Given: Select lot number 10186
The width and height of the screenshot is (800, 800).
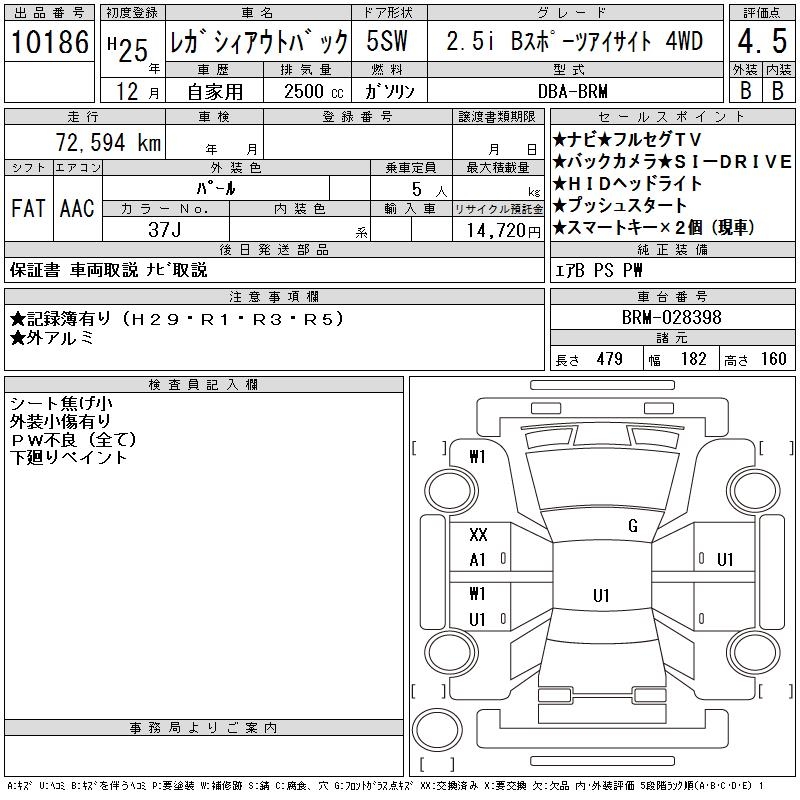Looking at the screenshot, I should coord(49,42).
